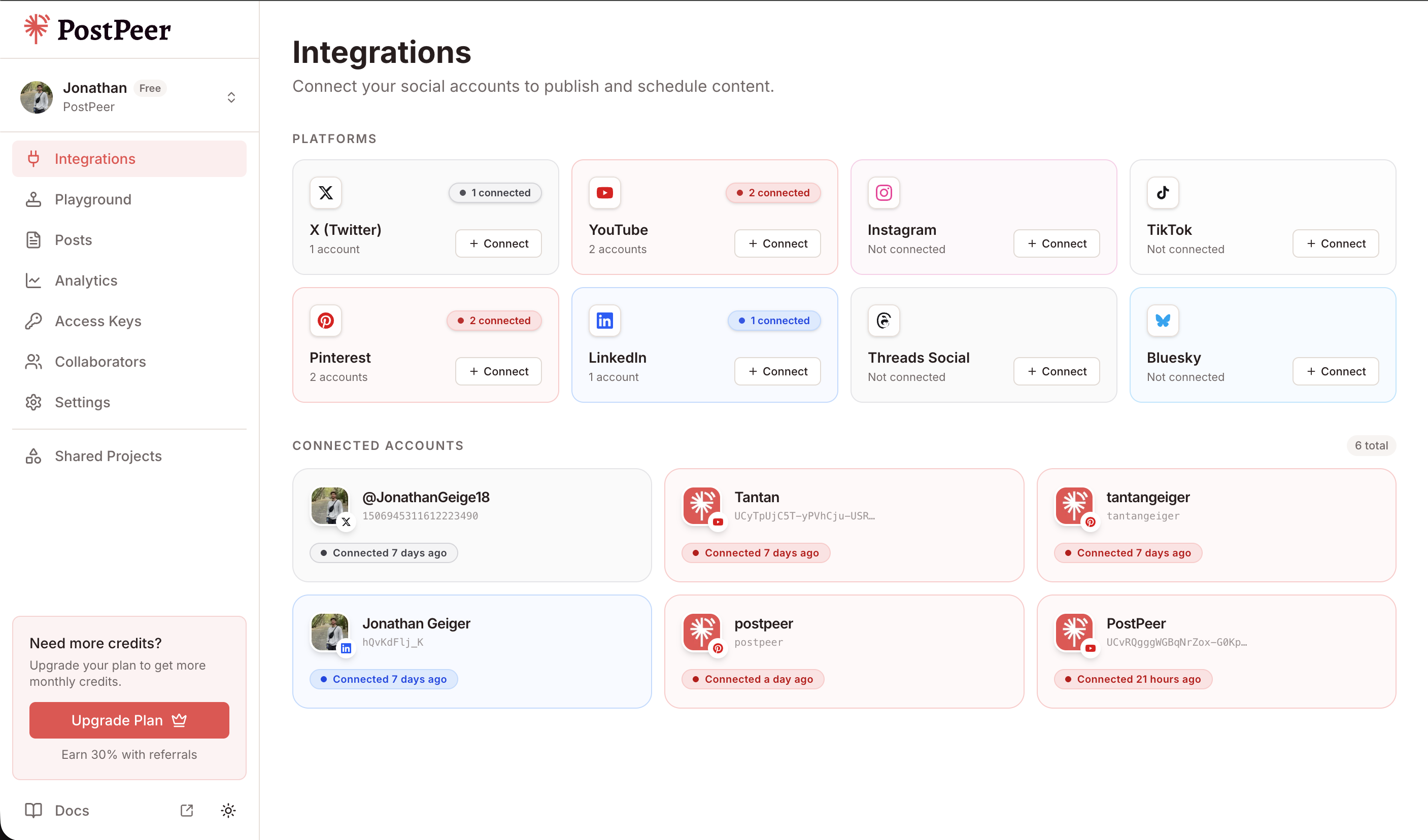Click the X (Twitter) platform icon

click(x=325, y=193)
